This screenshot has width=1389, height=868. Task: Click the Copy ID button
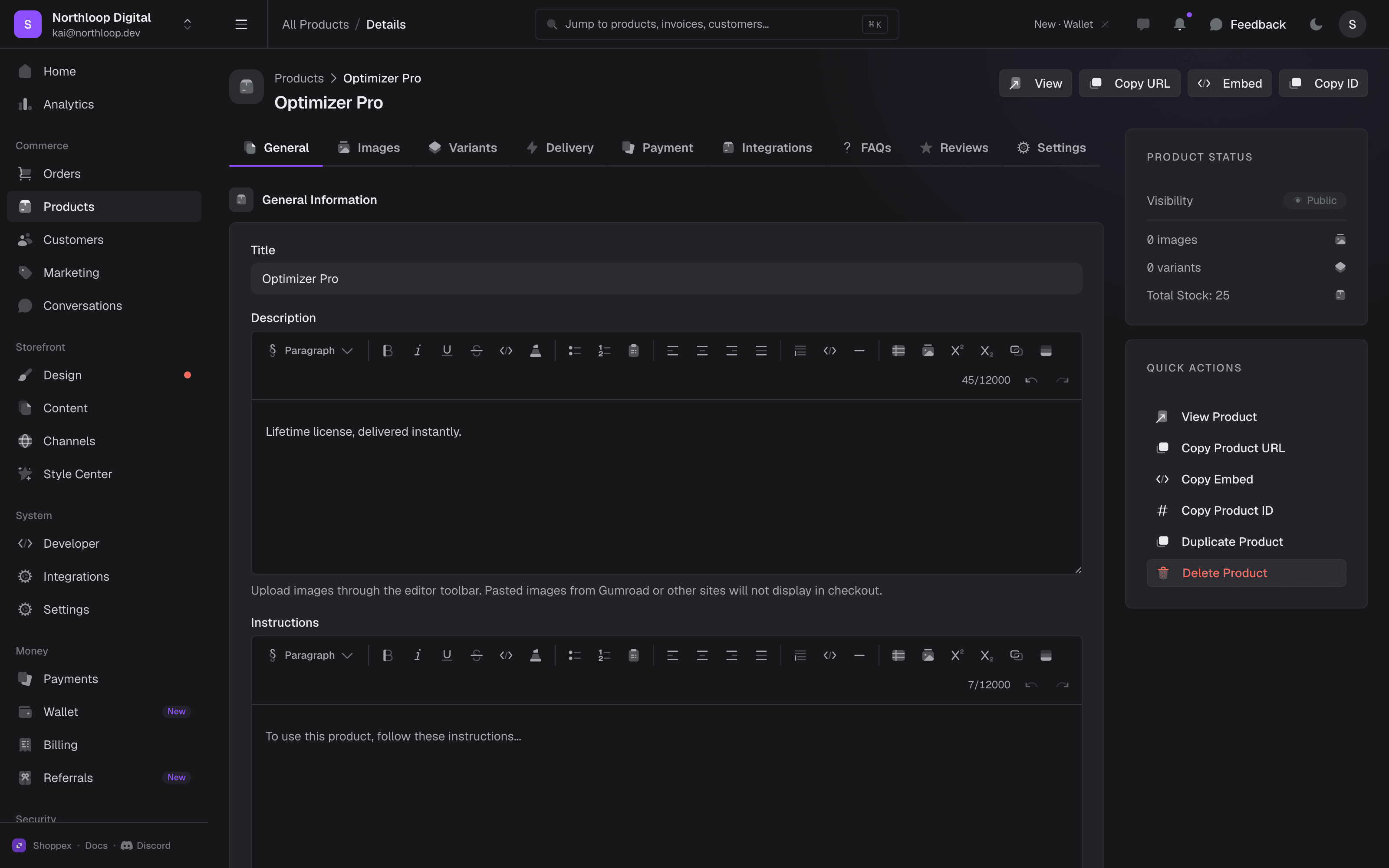click(1323, 83)
